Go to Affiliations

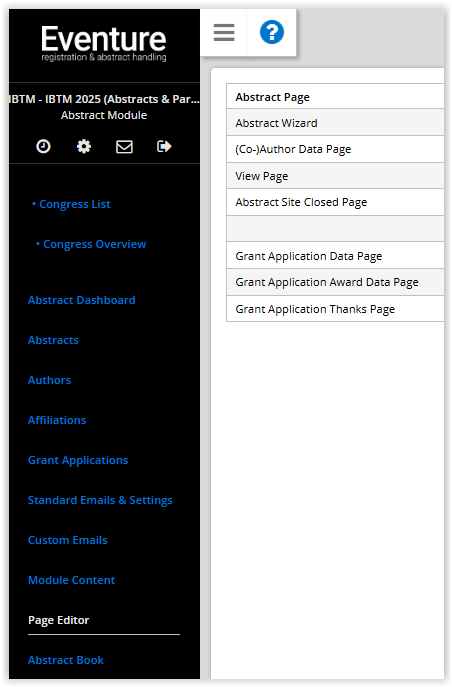coord(57,420)
